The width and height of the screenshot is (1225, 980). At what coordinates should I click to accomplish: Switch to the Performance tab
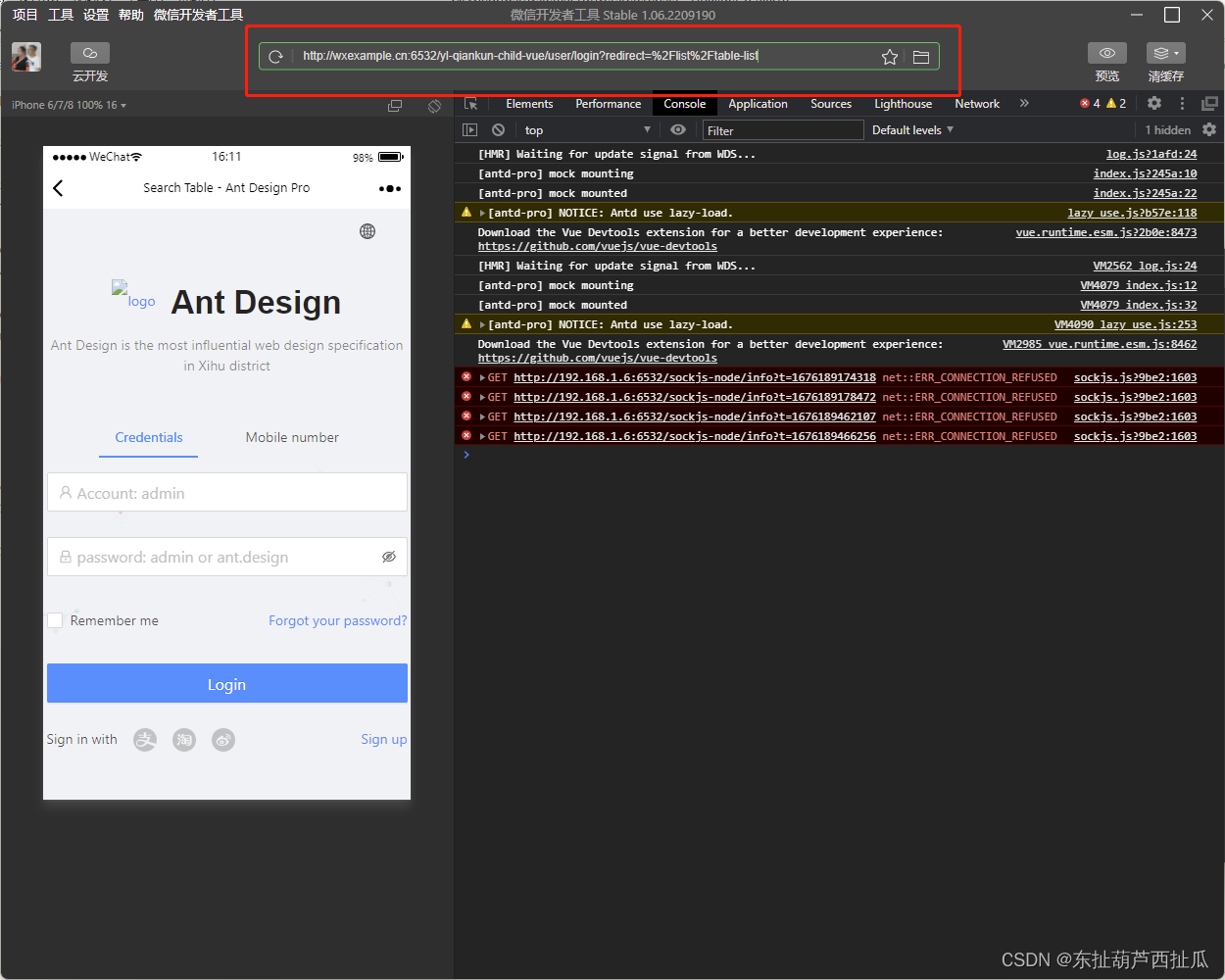click(608, 104)
